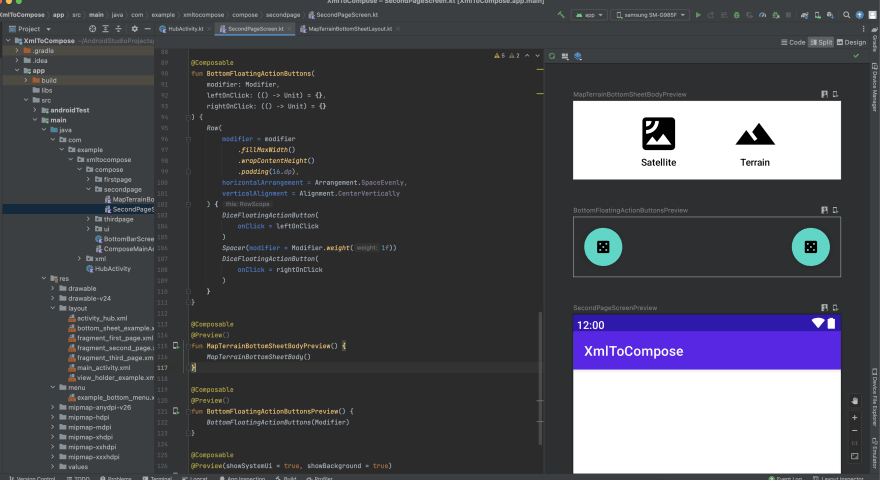Switch editor to Design view
880x480 pixels.
coord(851,42)
